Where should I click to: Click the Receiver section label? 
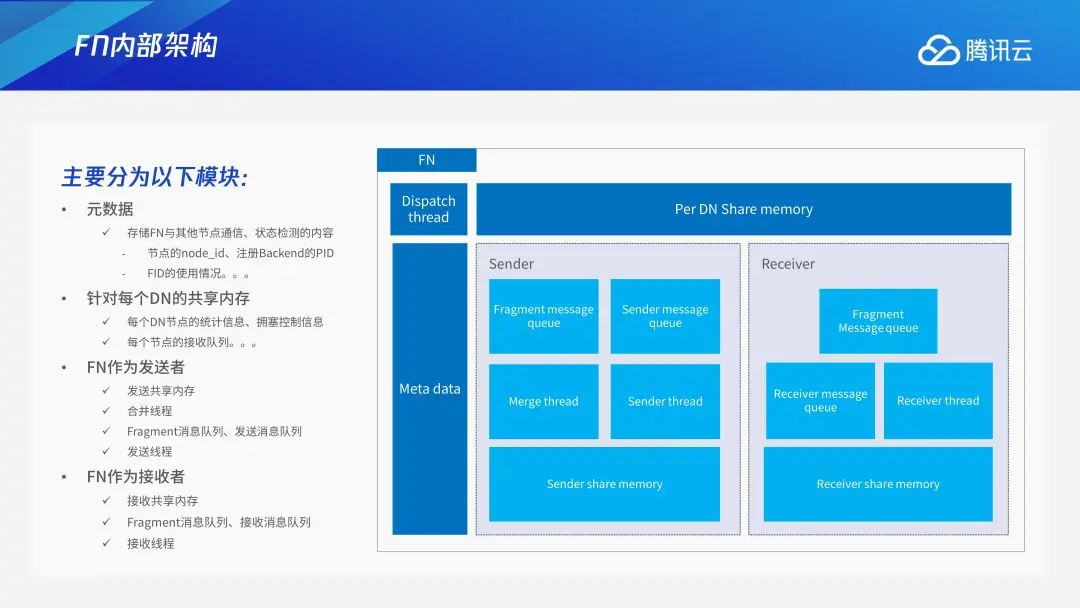[x=788, y=264]
